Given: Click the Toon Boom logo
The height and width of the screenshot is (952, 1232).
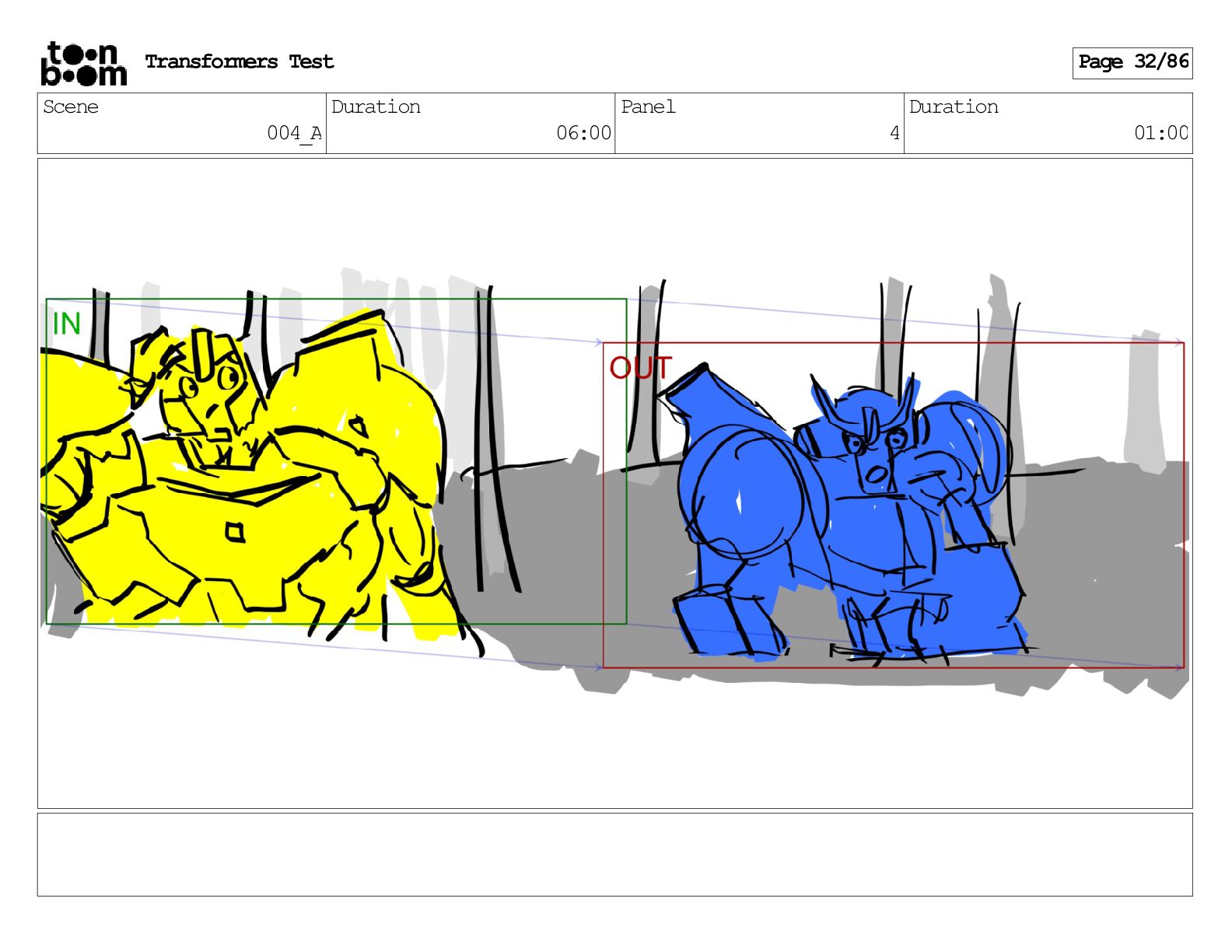Looking at the screenshot, I should 83,63.
